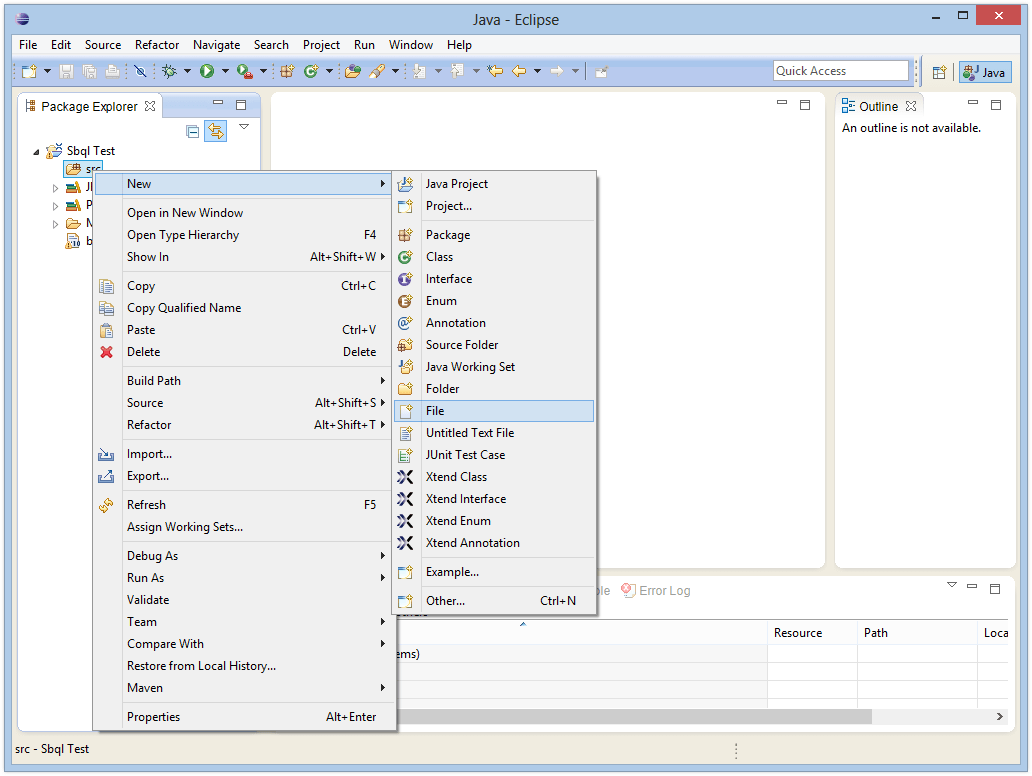Image resolution: width=1032 pixels, height=776 pixels.
Task: Click the New Java Package toolbar icon
Action: coord(287,71)
